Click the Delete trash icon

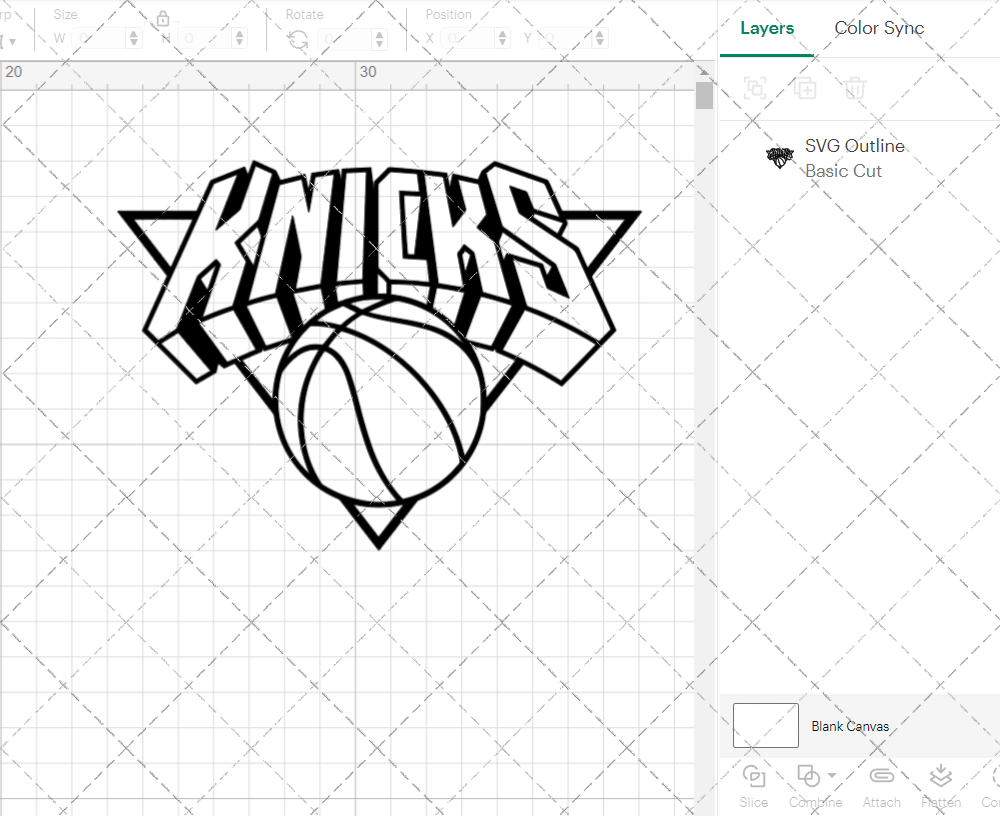click(853, 88)
